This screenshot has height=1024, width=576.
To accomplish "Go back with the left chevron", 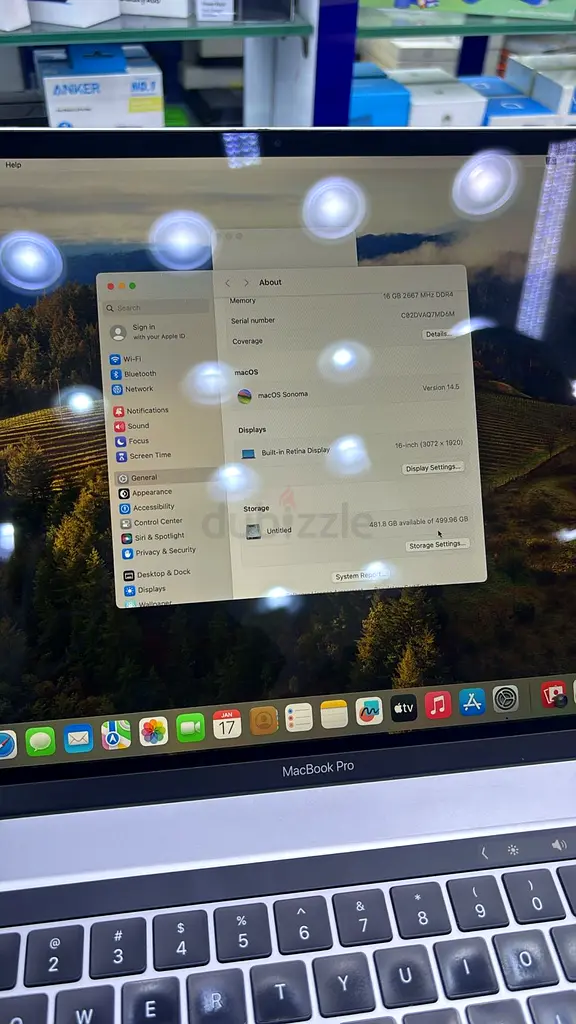I will (x=227, y=283).
